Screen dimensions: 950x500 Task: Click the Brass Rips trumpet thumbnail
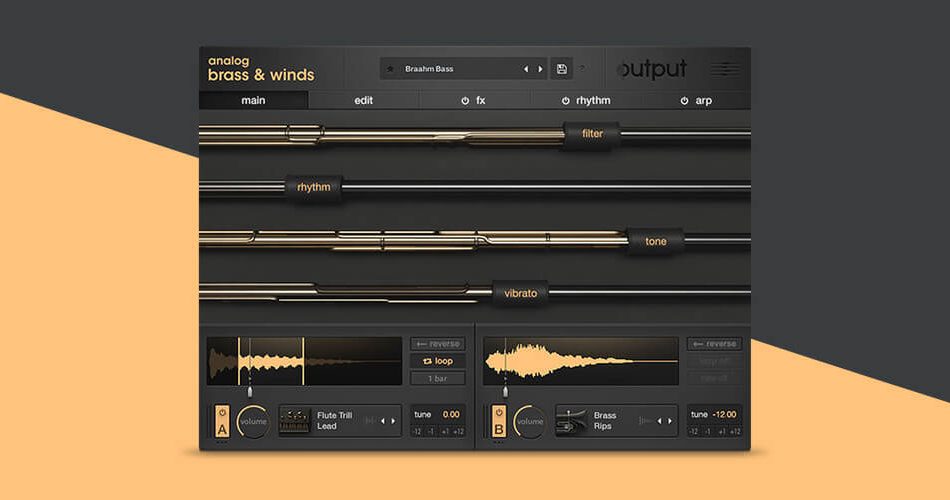pos(571,421)
